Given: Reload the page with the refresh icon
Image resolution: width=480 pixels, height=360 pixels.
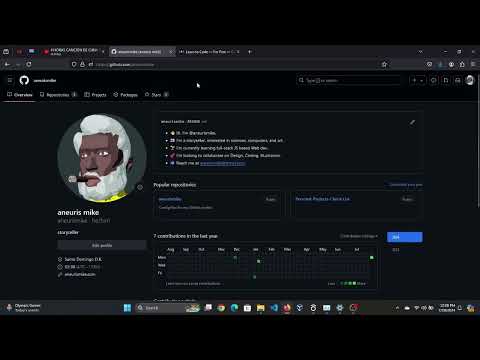Looking at the screenshot, I should (x=29, y=64).
